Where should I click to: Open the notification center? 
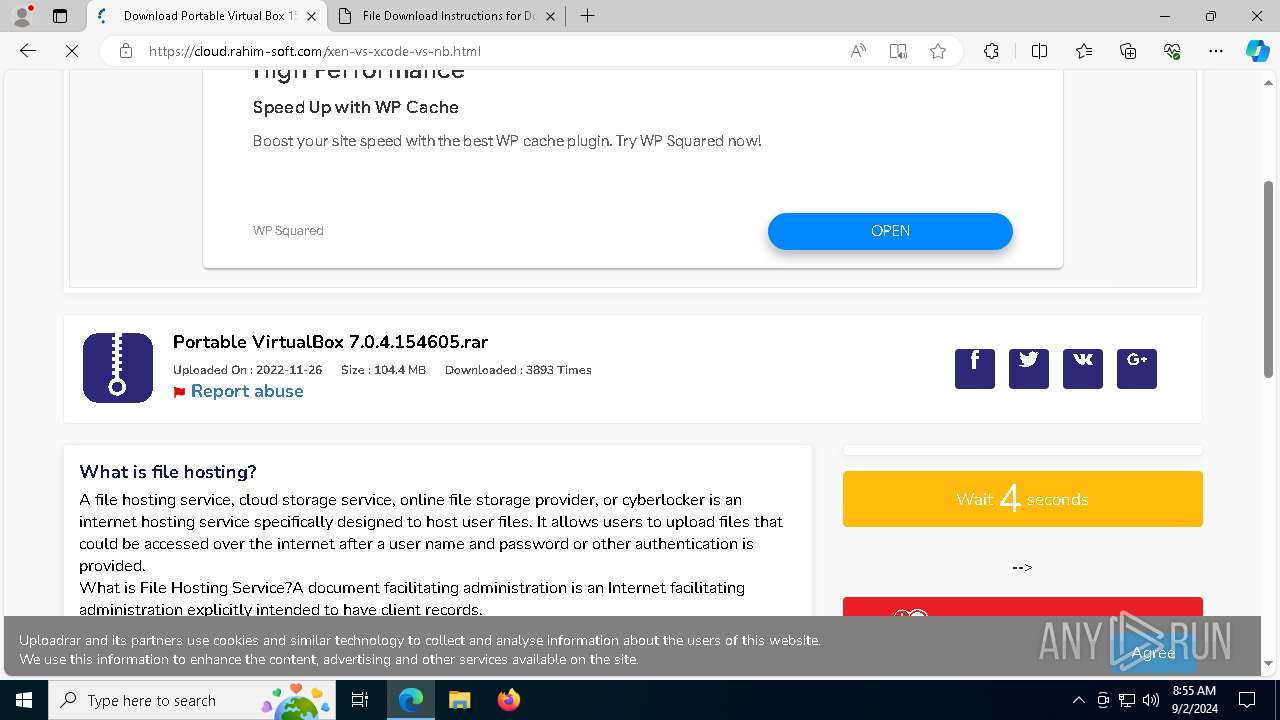coord(1247,700)
